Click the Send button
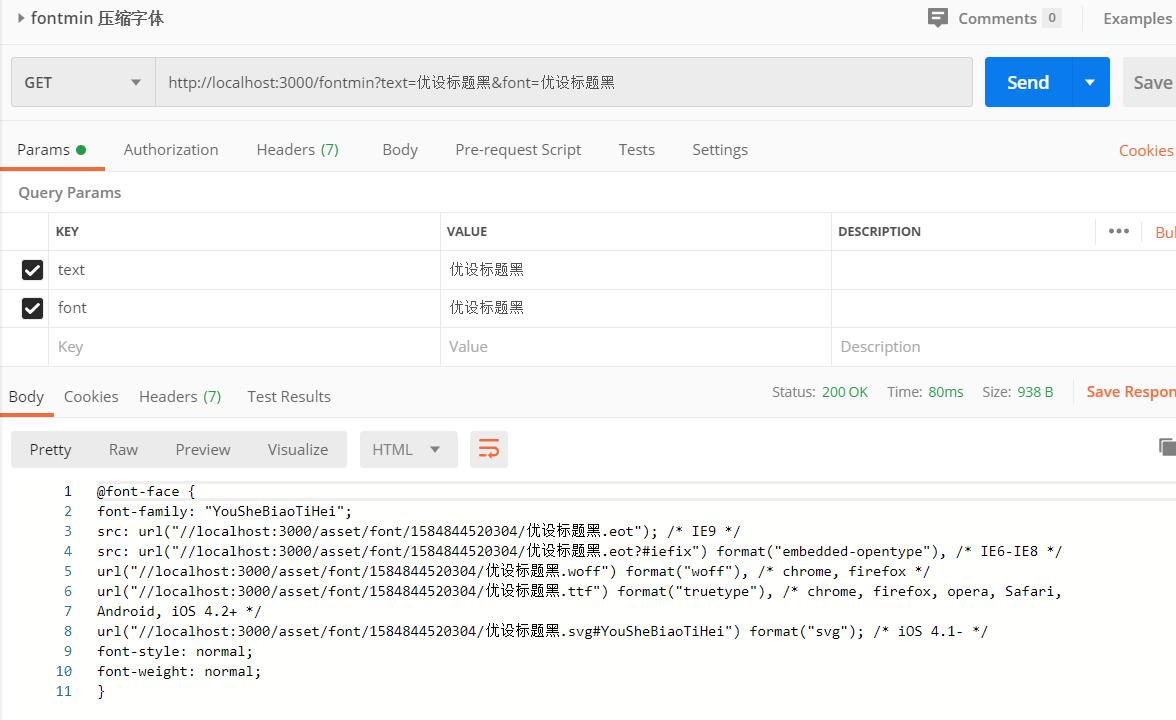Viewport: 1176px width, 720px height. (x=1027, y=82)
